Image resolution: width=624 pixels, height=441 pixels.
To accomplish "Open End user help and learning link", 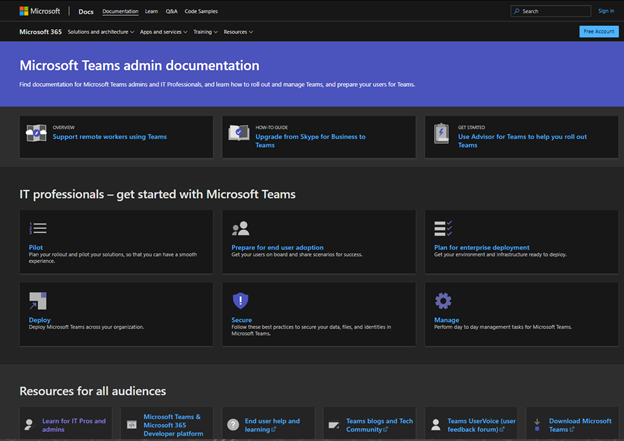I will (x=272, y=425).
